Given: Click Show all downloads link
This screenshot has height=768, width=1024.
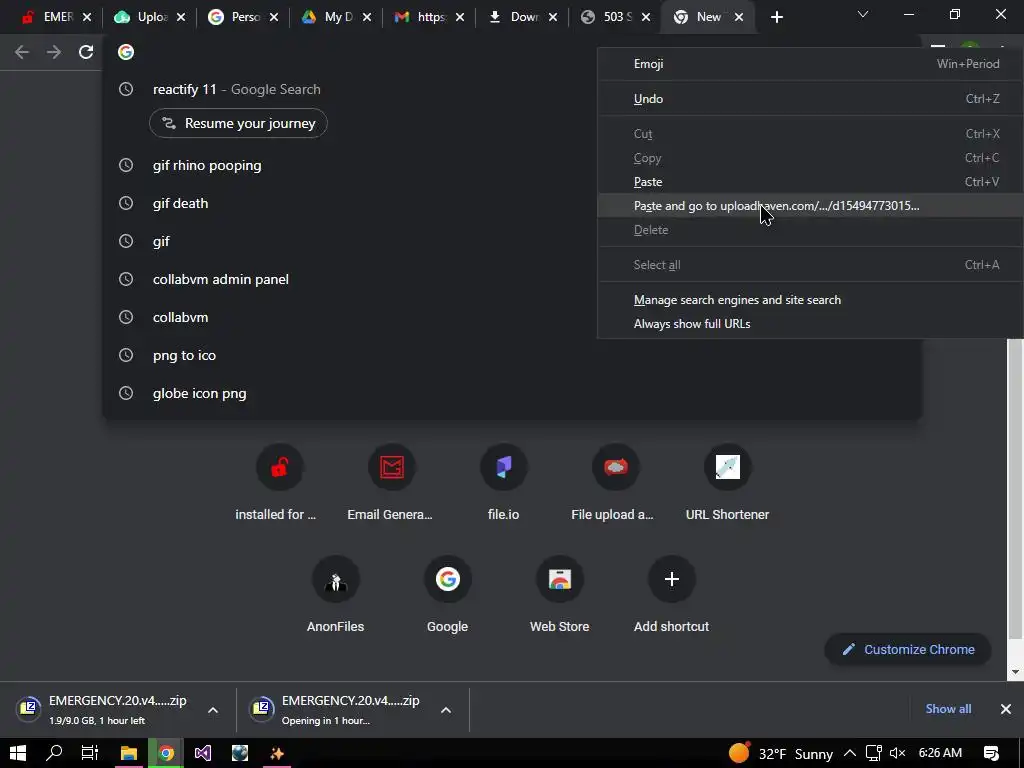Looking at the screenshot, I should [948, 709].
